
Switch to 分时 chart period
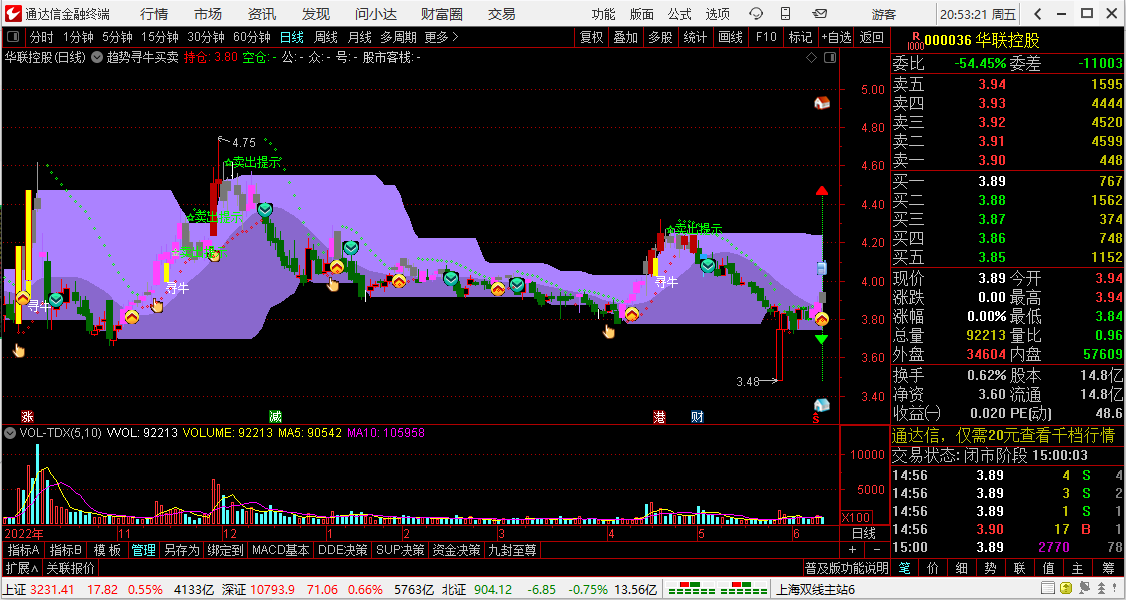click(x=41, y=37)
